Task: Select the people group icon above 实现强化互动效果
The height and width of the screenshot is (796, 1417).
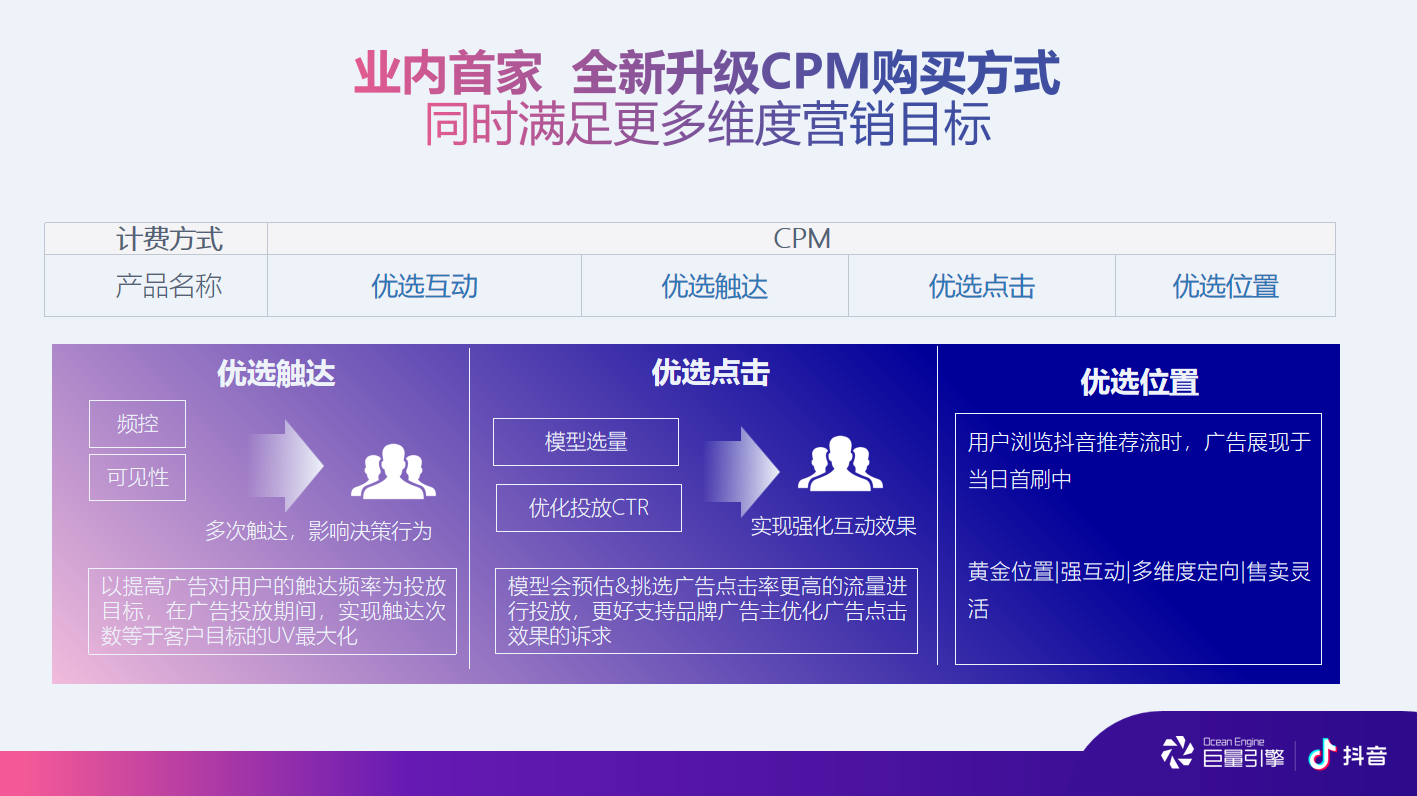Action: coord(840,464)
